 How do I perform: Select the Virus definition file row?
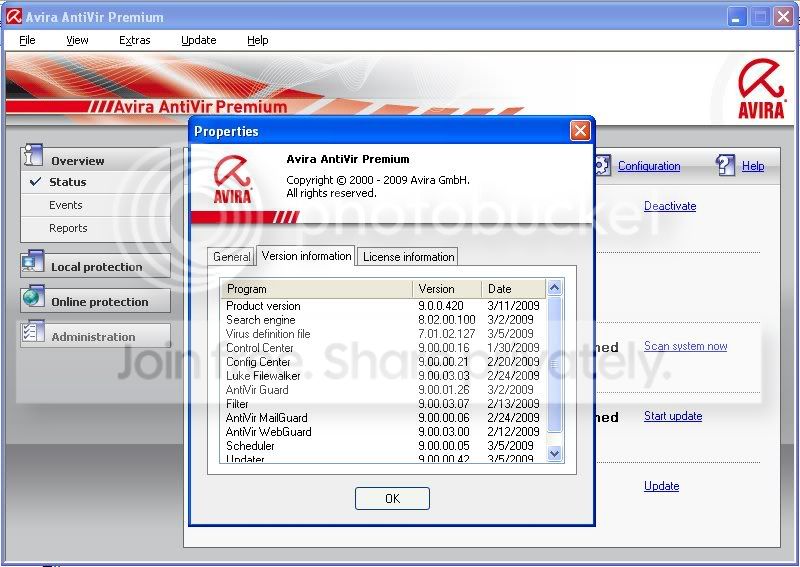[384, 334]
